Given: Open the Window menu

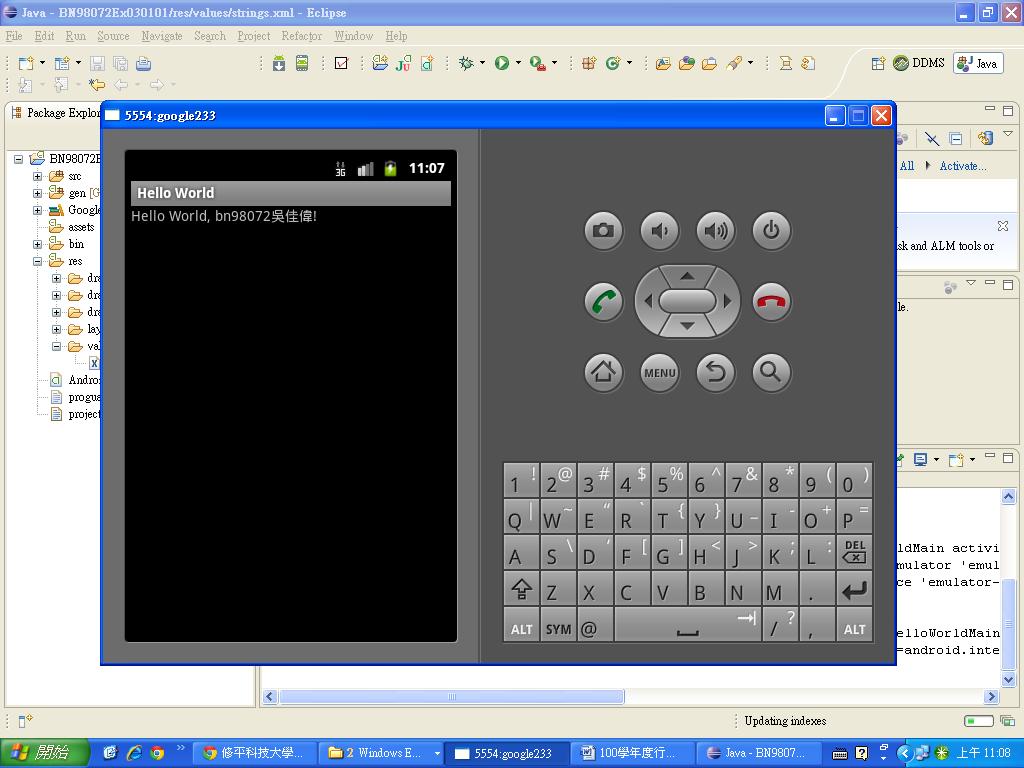Looking at the screenshot, I should point(353,36).
